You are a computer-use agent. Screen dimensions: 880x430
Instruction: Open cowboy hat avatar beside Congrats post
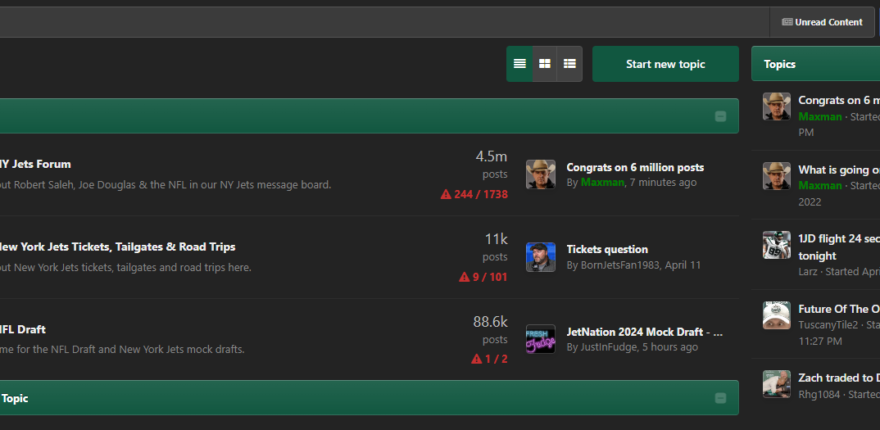click(x=540, y=174)
